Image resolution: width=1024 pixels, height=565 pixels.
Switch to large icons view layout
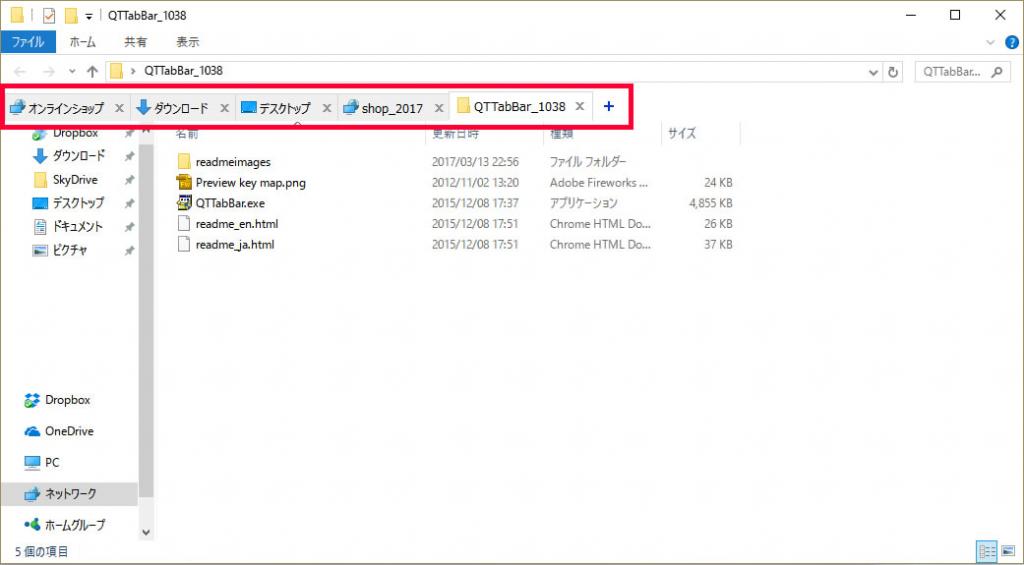(1008, 552)
